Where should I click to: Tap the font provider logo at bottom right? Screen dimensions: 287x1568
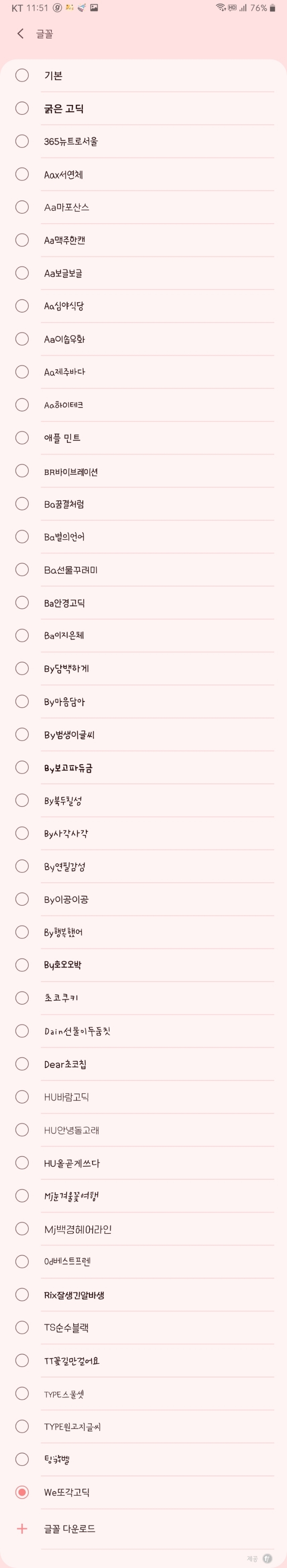267,1559
